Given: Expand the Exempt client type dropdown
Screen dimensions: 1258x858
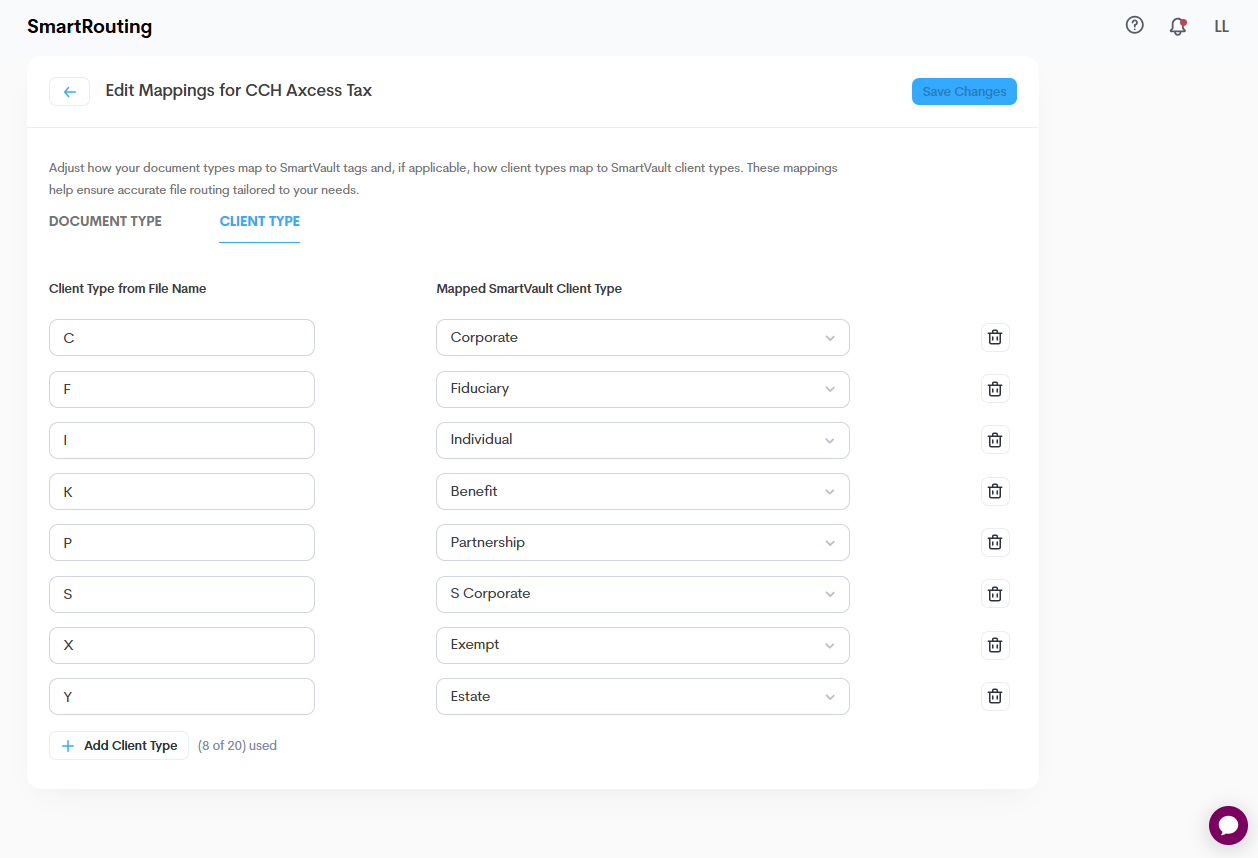Looking at the screenshot, I should [x=642, y=645].
